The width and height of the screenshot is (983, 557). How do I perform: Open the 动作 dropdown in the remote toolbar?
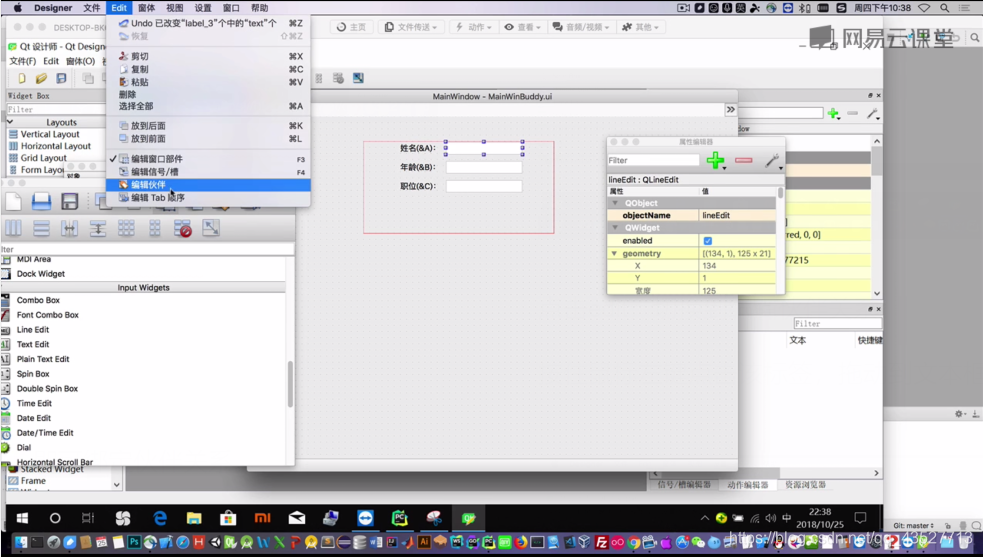coord(473,27)
